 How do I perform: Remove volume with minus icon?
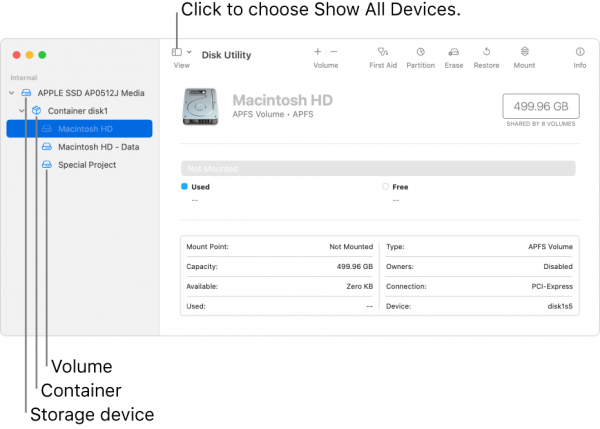pos(334,51)
